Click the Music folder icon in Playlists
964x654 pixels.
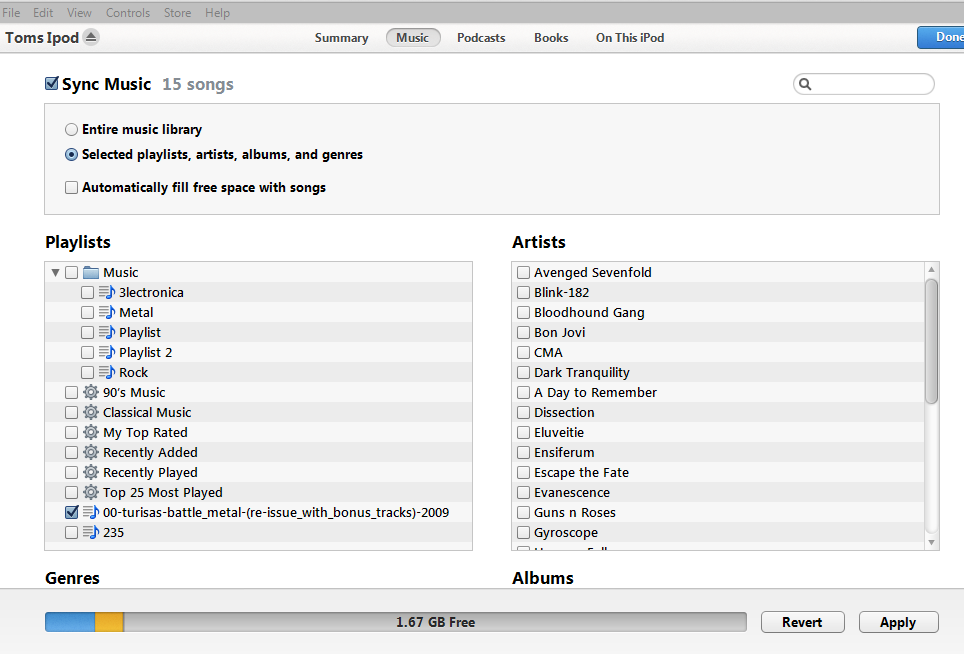click(91, 272)
